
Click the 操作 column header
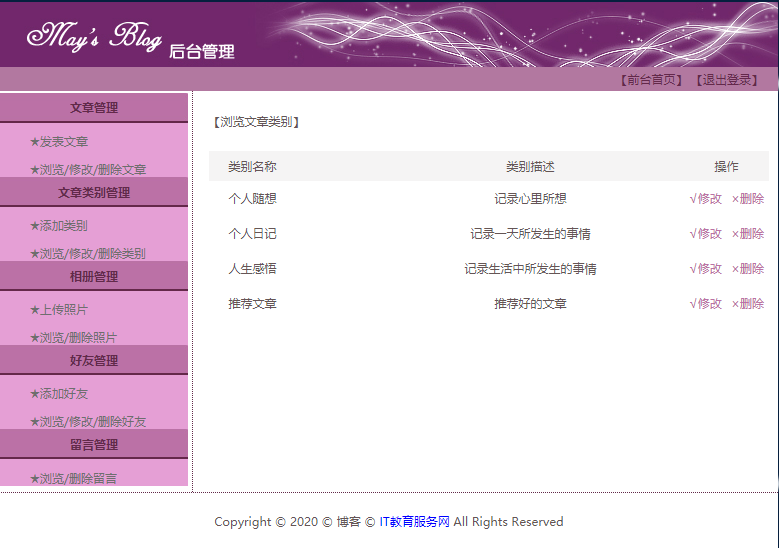[x=726, y=166]
